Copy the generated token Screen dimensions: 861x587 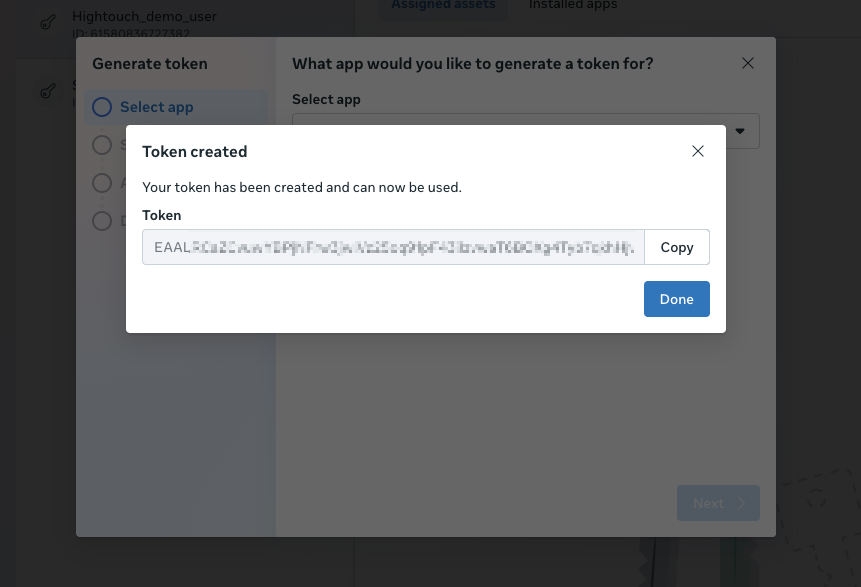677,247
